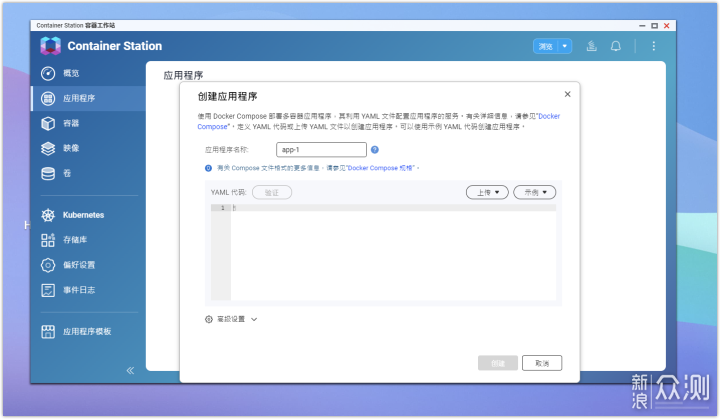Open notifications bell icon
Screen dimensions: 720x419
tap(616, 46)
